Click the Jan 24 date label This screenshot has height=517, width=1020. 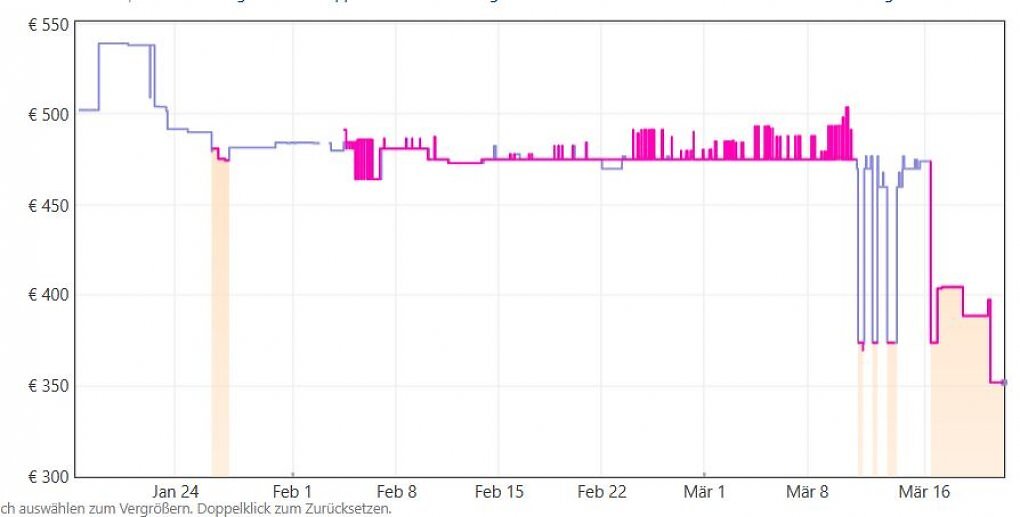pyautogui.click(x=175, y=492)
